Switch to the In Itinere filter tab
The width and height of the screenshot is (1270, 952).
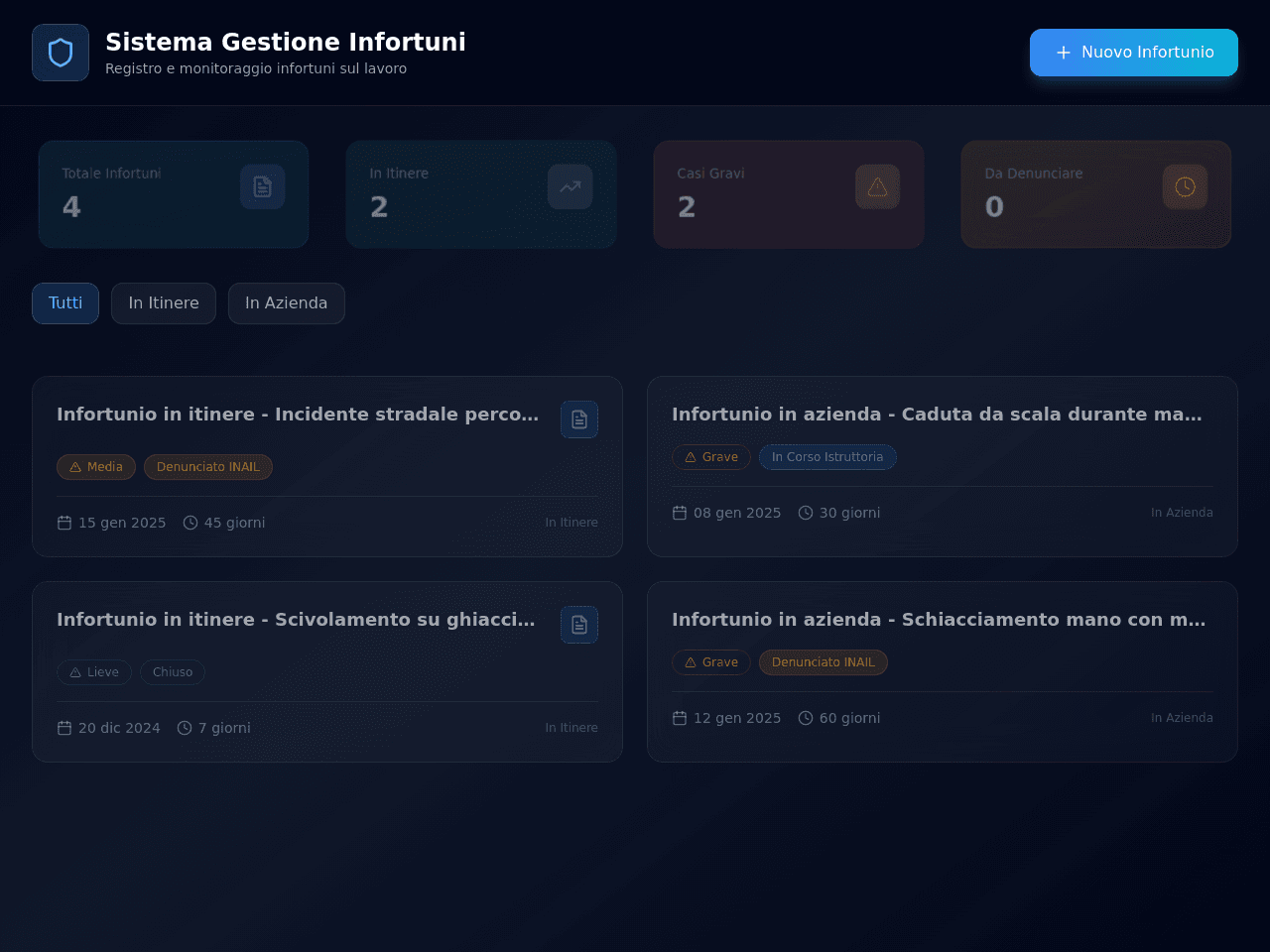(164, 303)
